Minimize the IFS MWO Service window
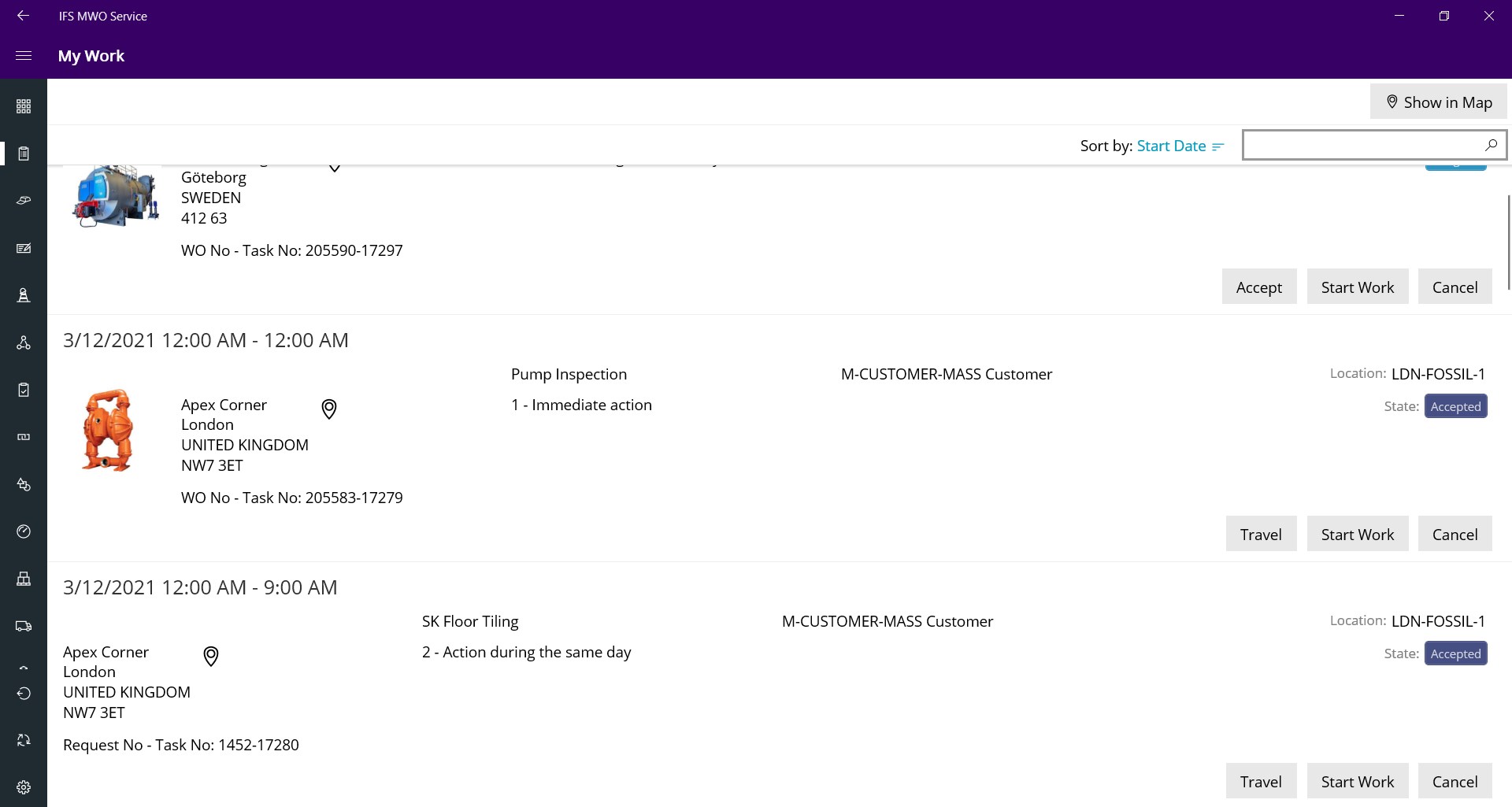This screenshot has width=1512, height=807. coord(1399,16)
